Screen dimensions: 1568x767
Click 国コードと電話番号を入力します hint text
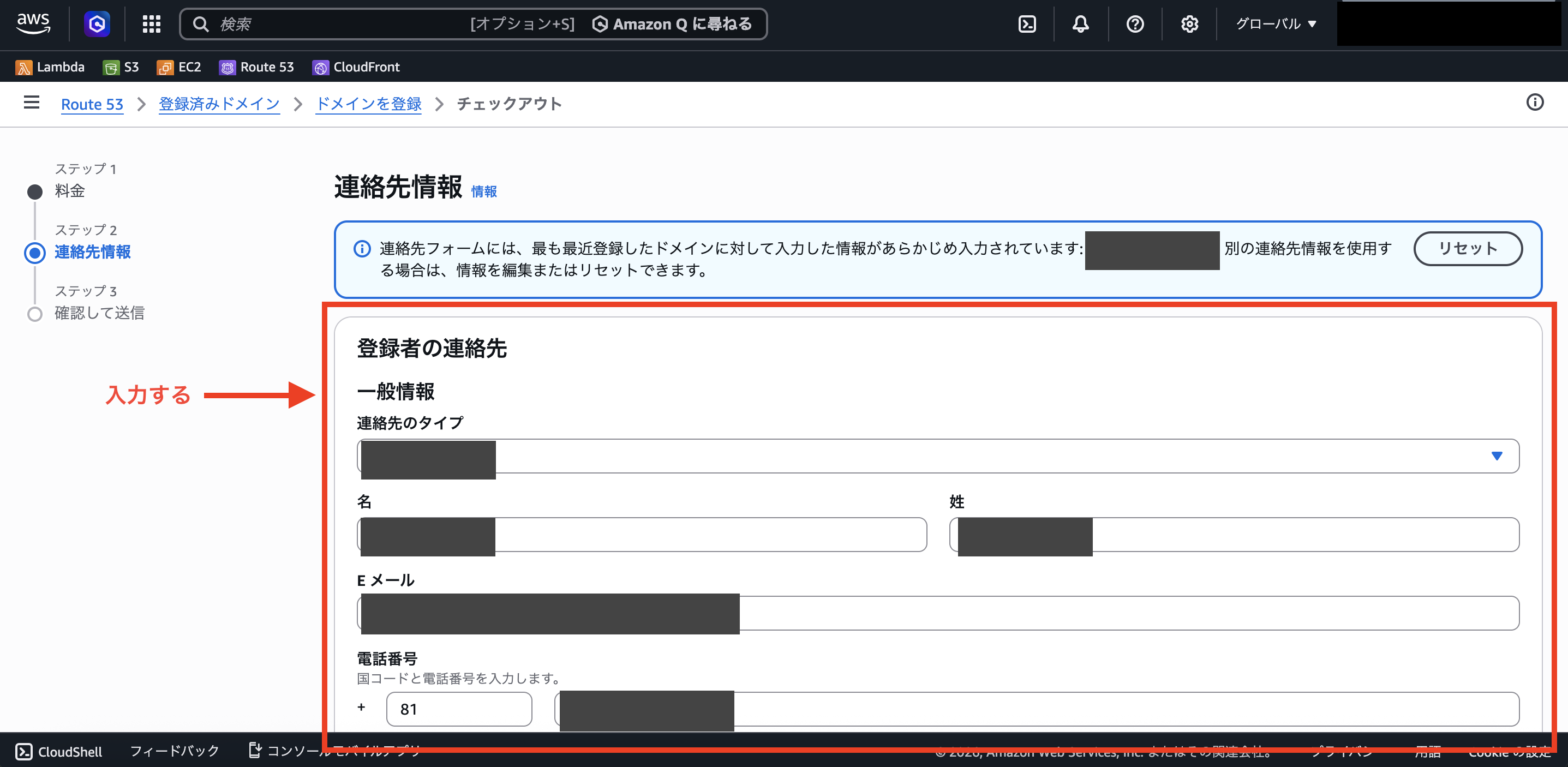point(459,678)
